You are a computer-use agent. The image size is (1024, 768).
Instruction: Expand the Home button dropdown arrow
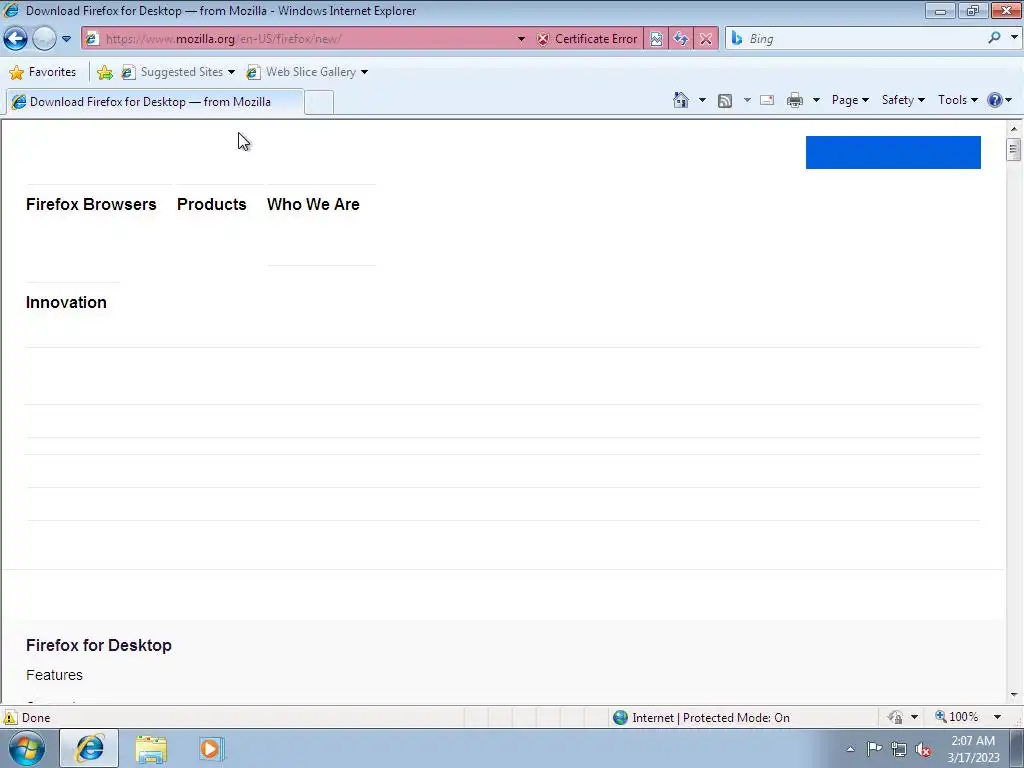702,100
